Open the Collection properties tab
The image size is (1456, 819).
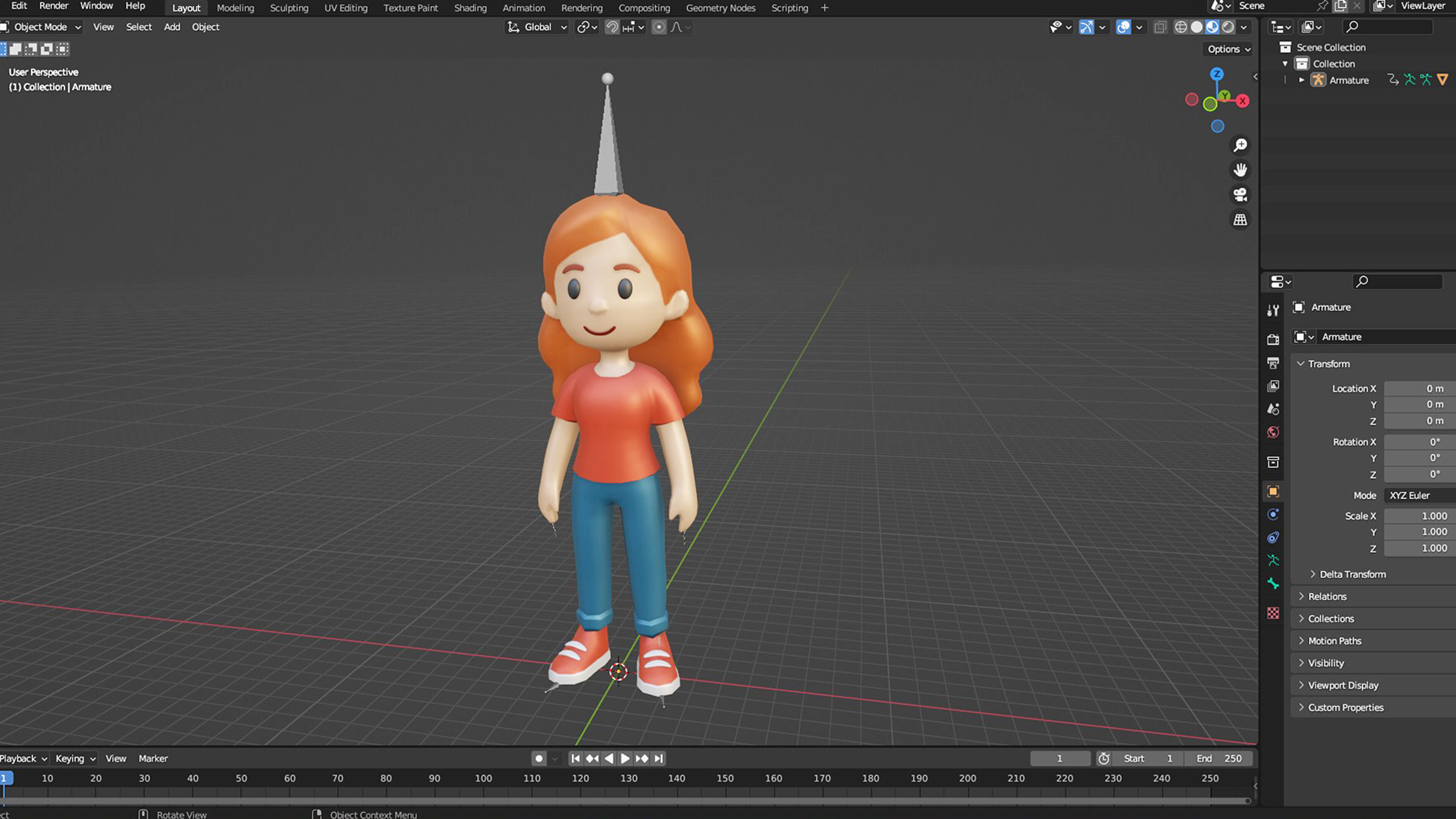tap(1273, 462)
